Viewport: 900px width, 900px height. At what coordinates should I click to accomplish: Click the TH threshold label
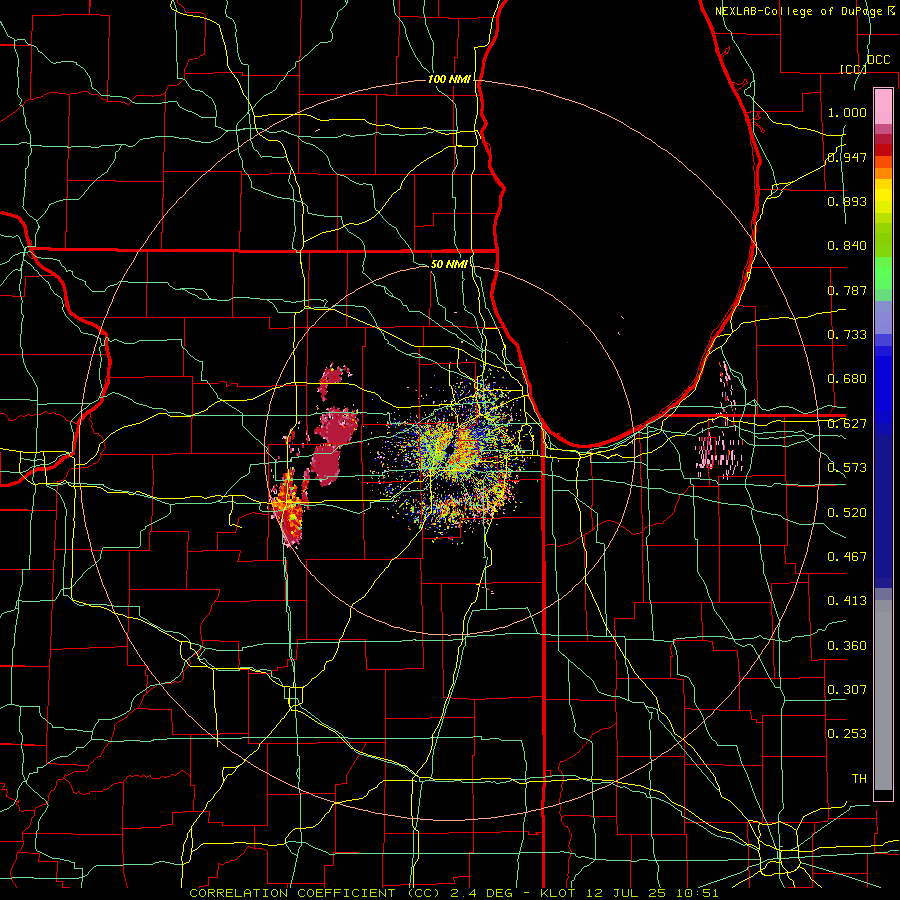click(x=859, y=779)
